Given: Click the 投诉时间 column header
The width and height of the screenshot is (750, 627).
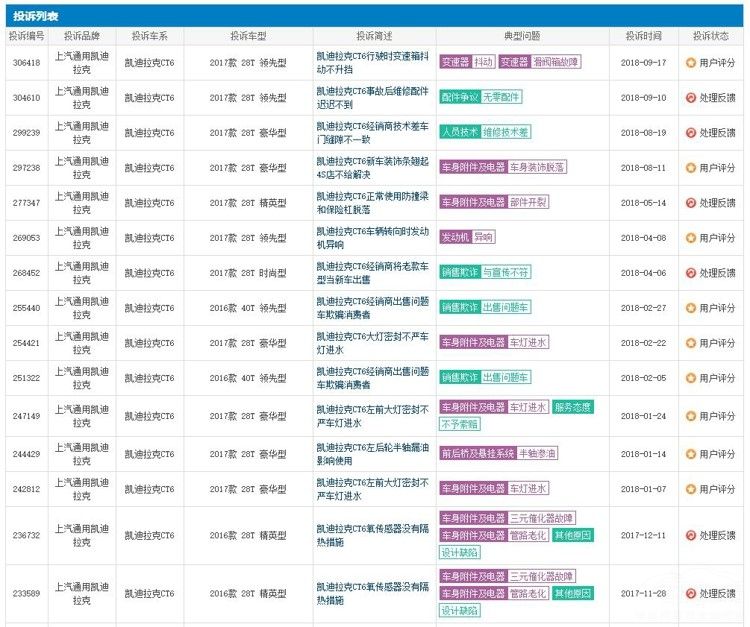Looking at the screenshot, I should tap(643, 36).
